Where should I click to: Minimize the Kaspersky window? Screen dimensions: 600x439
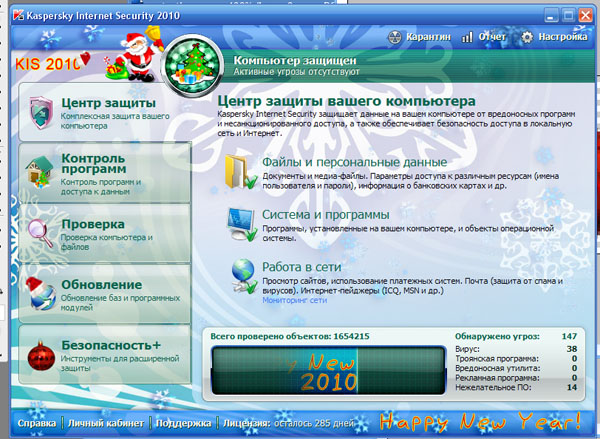551,15
